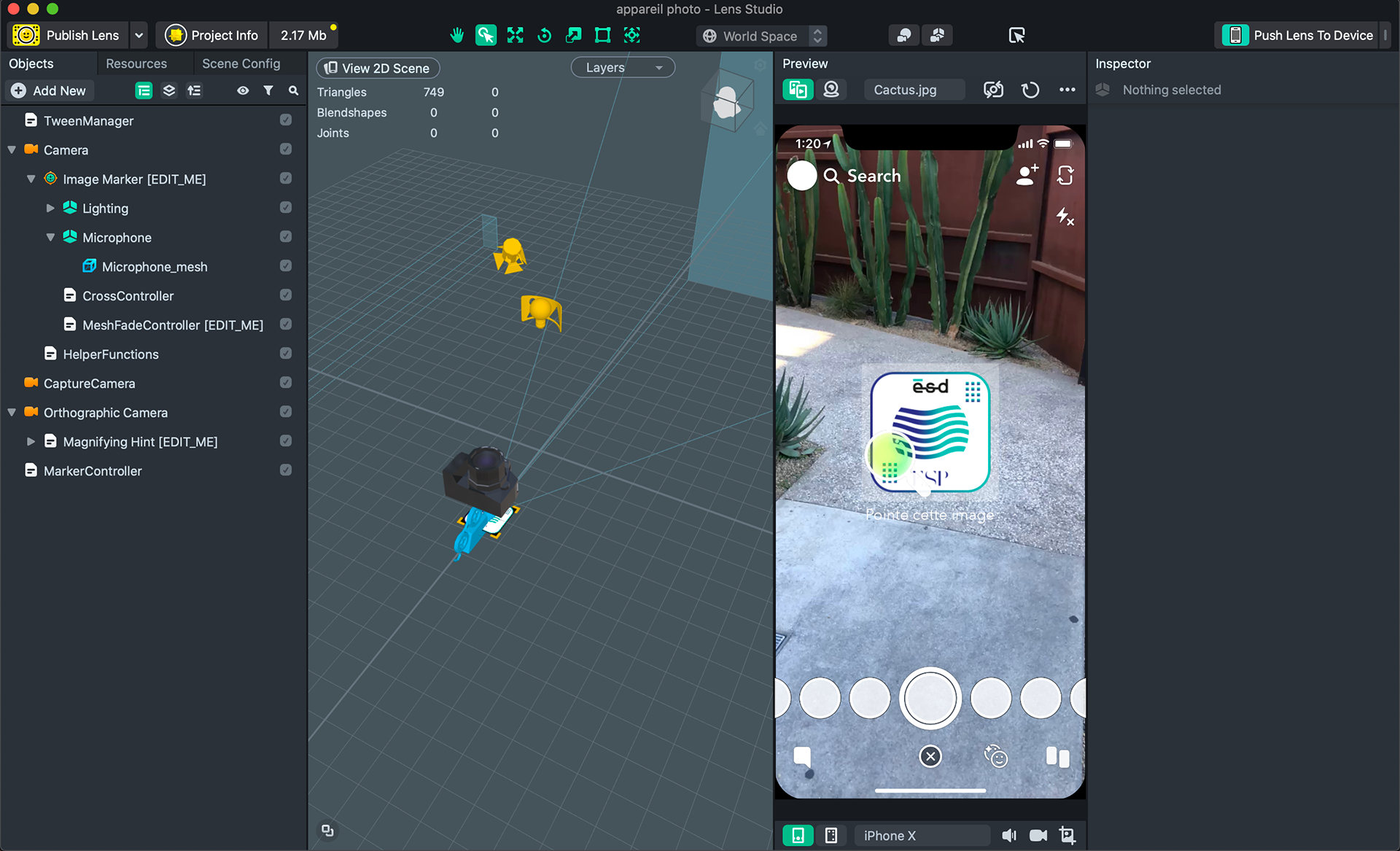Select the scale tool icon
The height and width of the screenshot is (851, 1400).
[x=573, y=35]
